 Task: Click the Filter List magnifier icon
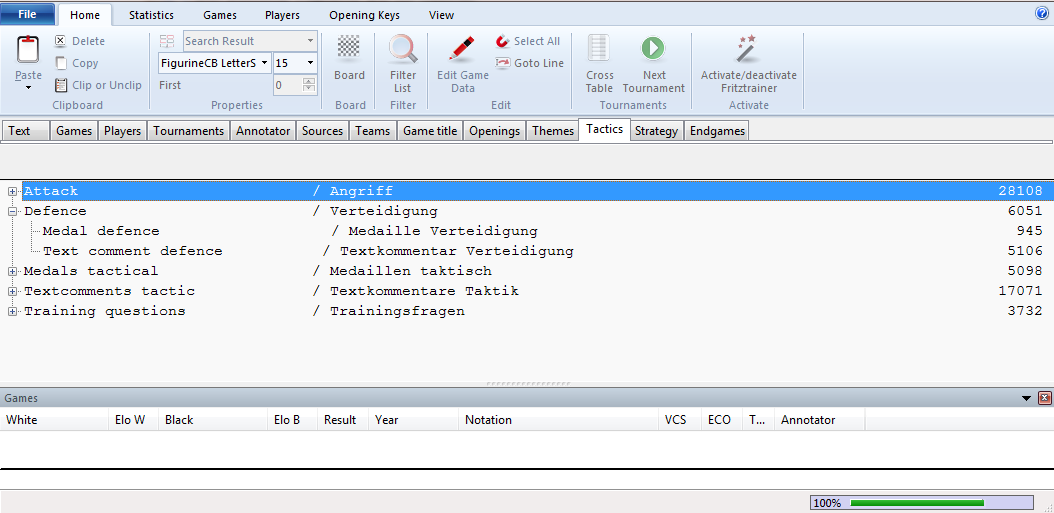[x=403, y=49]
